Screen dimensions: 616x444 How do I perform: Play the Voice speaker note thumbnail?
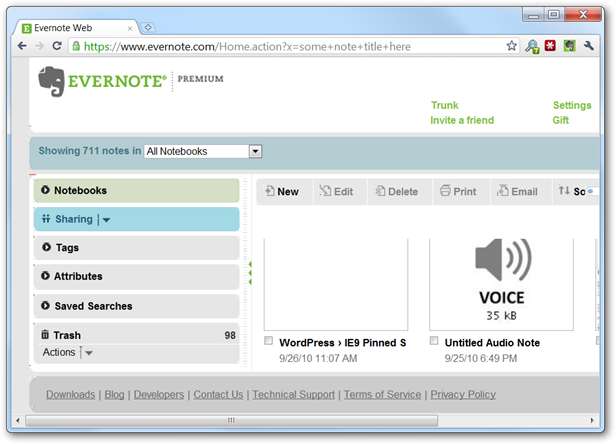(x=502, y=262)
